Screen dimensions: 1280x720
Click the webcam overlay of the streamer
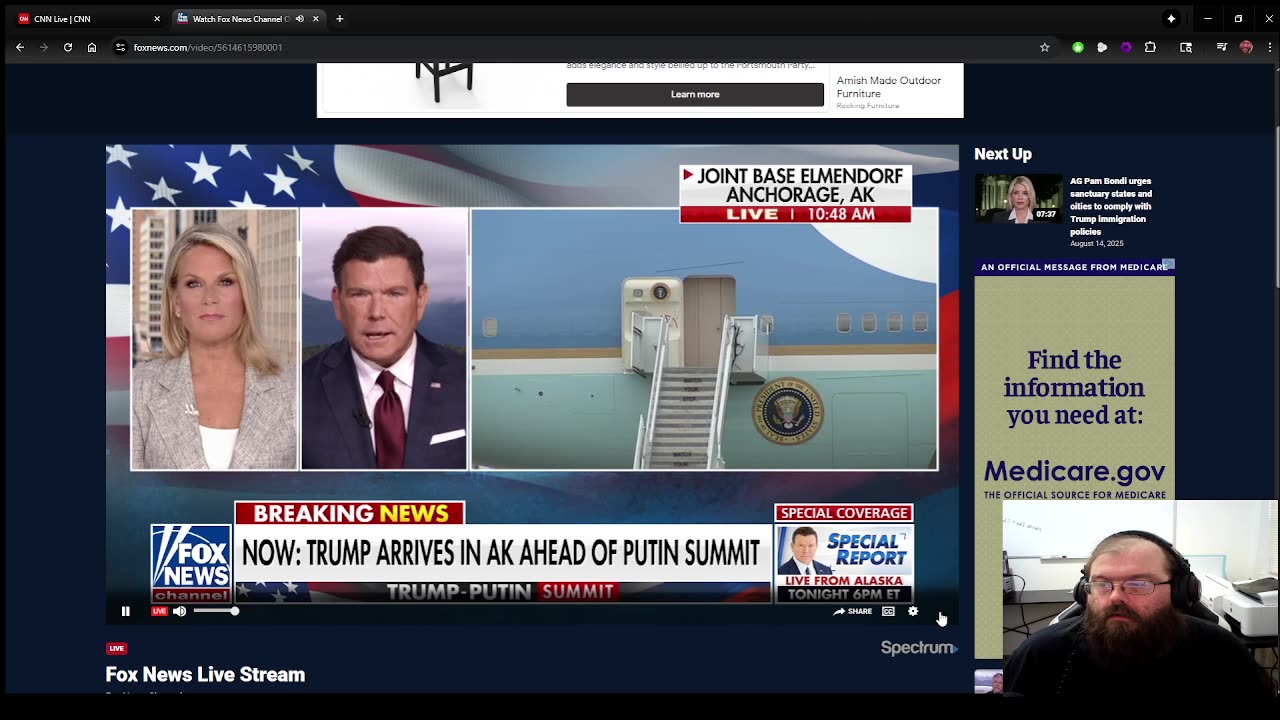click(x=1140, y=598)
